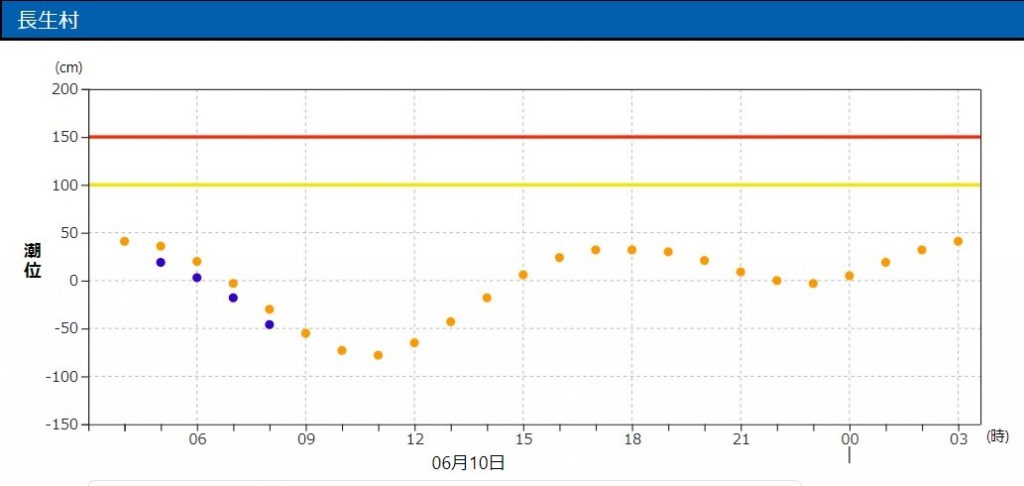This screenshot has width=1024, height=486.
Task: Click the (cm) unit label
Action: [x=68, y=67]
